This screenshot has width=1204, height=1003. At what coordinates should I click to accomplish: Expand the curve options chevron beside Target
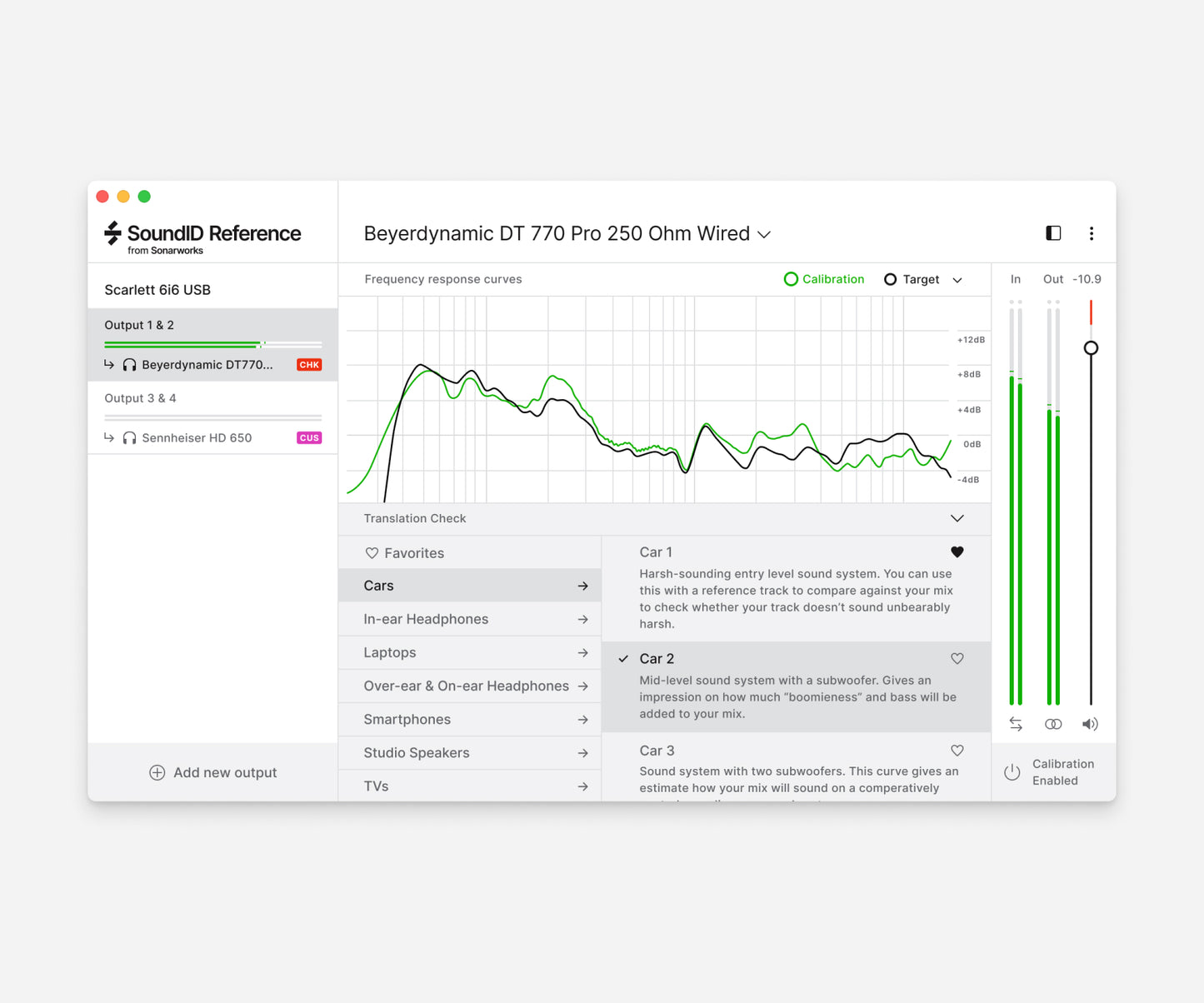[x=957, y=280]
